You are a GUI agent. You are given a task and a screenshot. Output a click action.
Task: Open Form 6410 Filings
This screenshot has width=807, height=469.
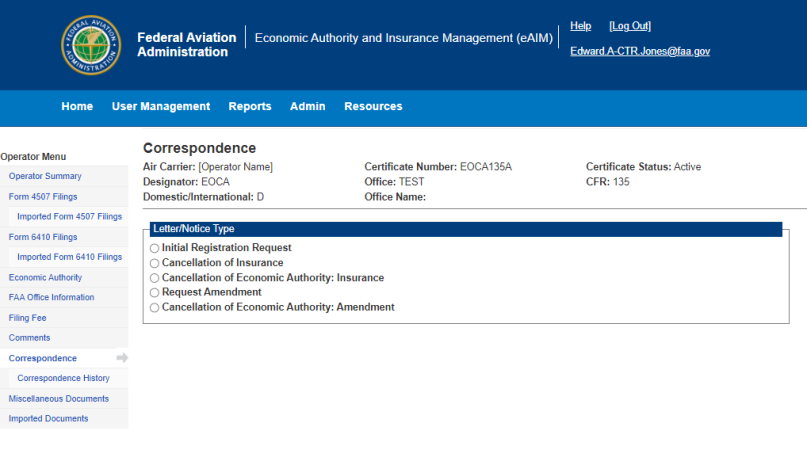coord(43,237)
